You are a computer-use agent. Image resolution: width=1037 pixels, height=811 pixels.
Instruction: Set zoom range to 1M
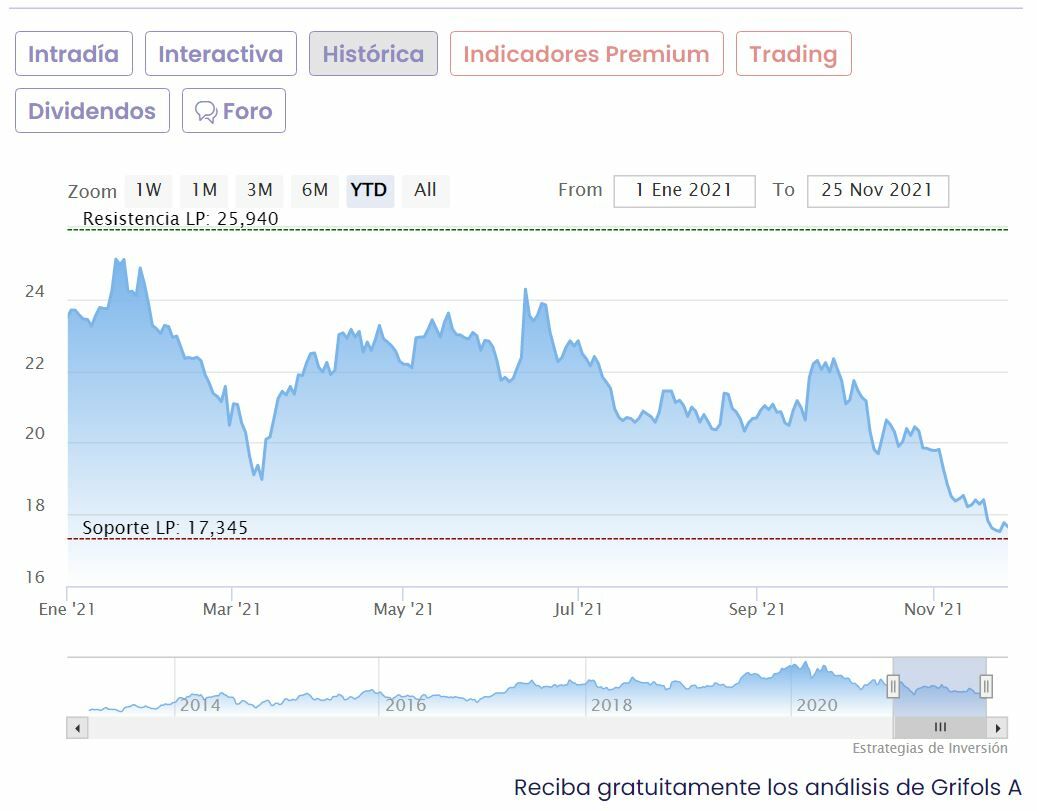[x=204, y=190]
